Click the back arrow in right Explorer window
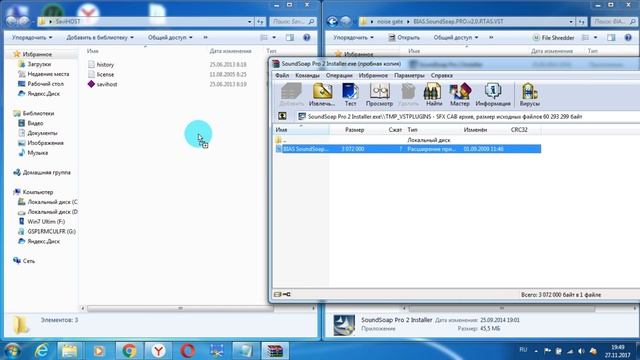 tap(332, 21)
